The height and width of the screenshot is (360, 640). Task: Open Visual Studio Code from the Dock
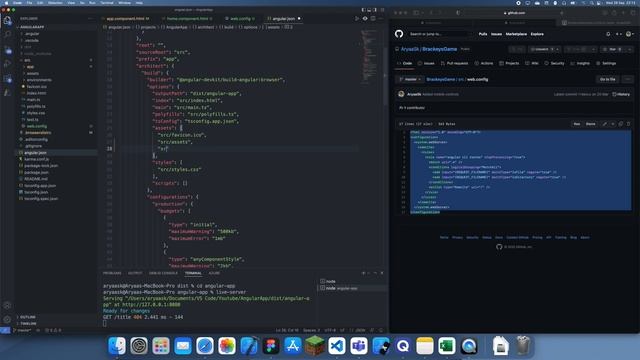point(337,346)
